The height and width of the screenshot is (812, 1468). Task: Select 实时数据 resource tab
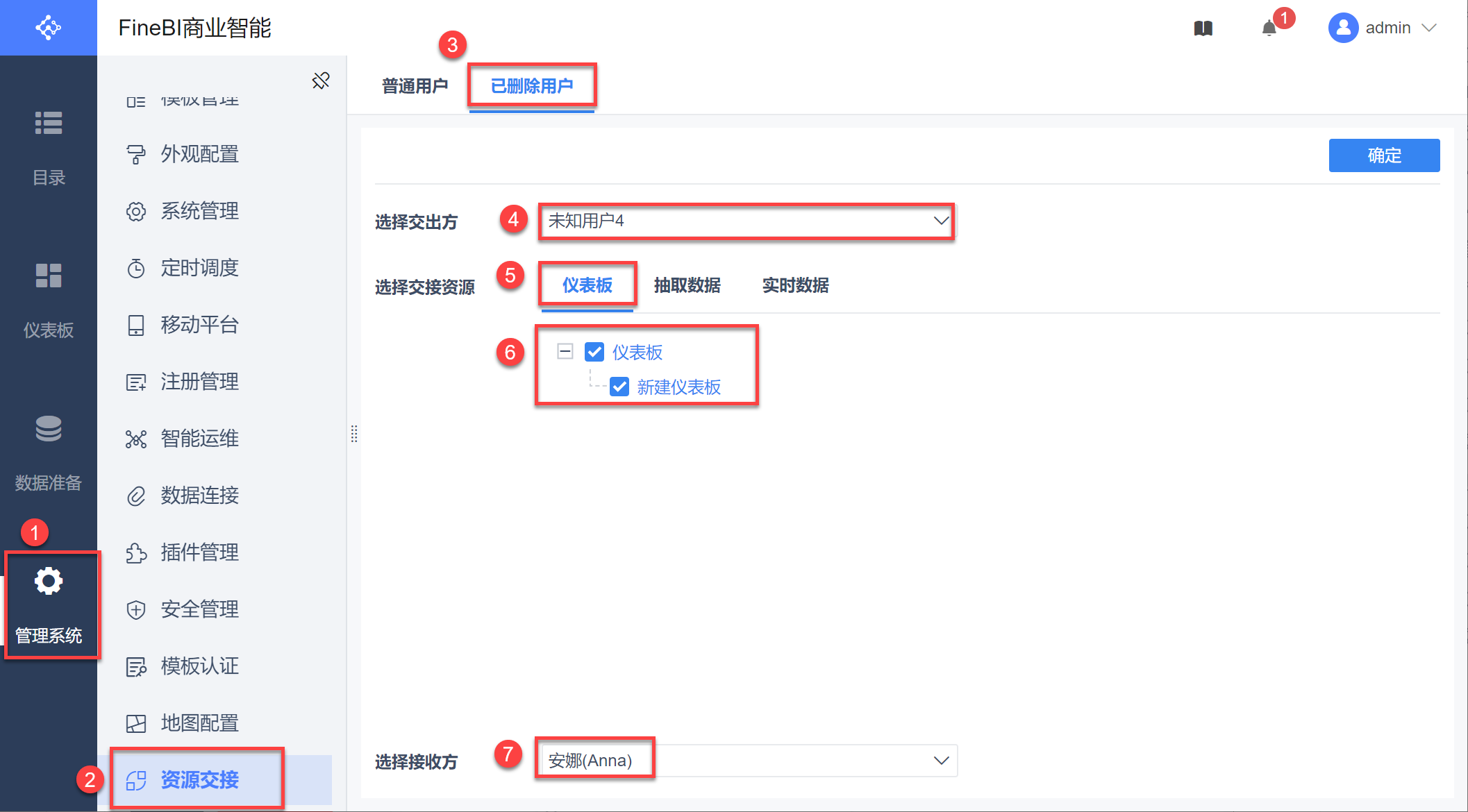(x=795, y=285)
